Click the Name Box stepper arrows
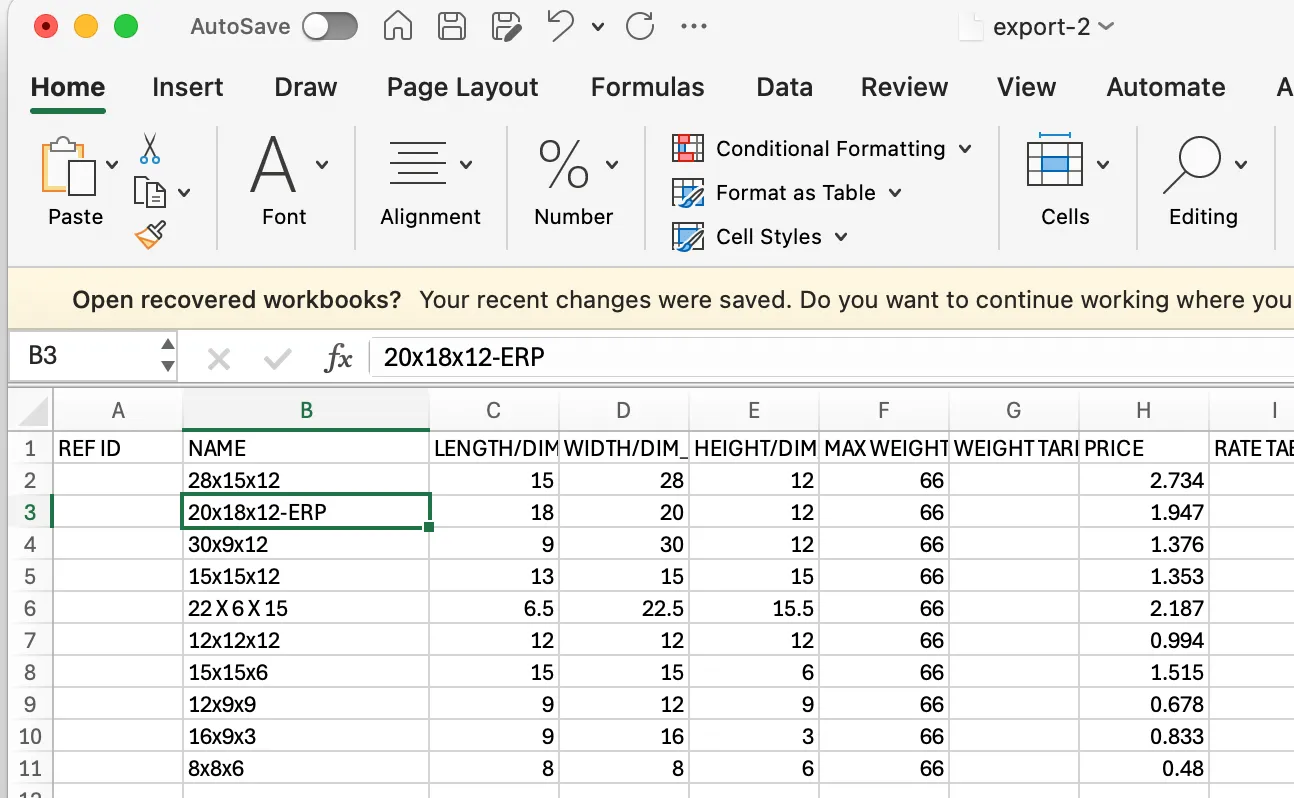 point(168,356)
